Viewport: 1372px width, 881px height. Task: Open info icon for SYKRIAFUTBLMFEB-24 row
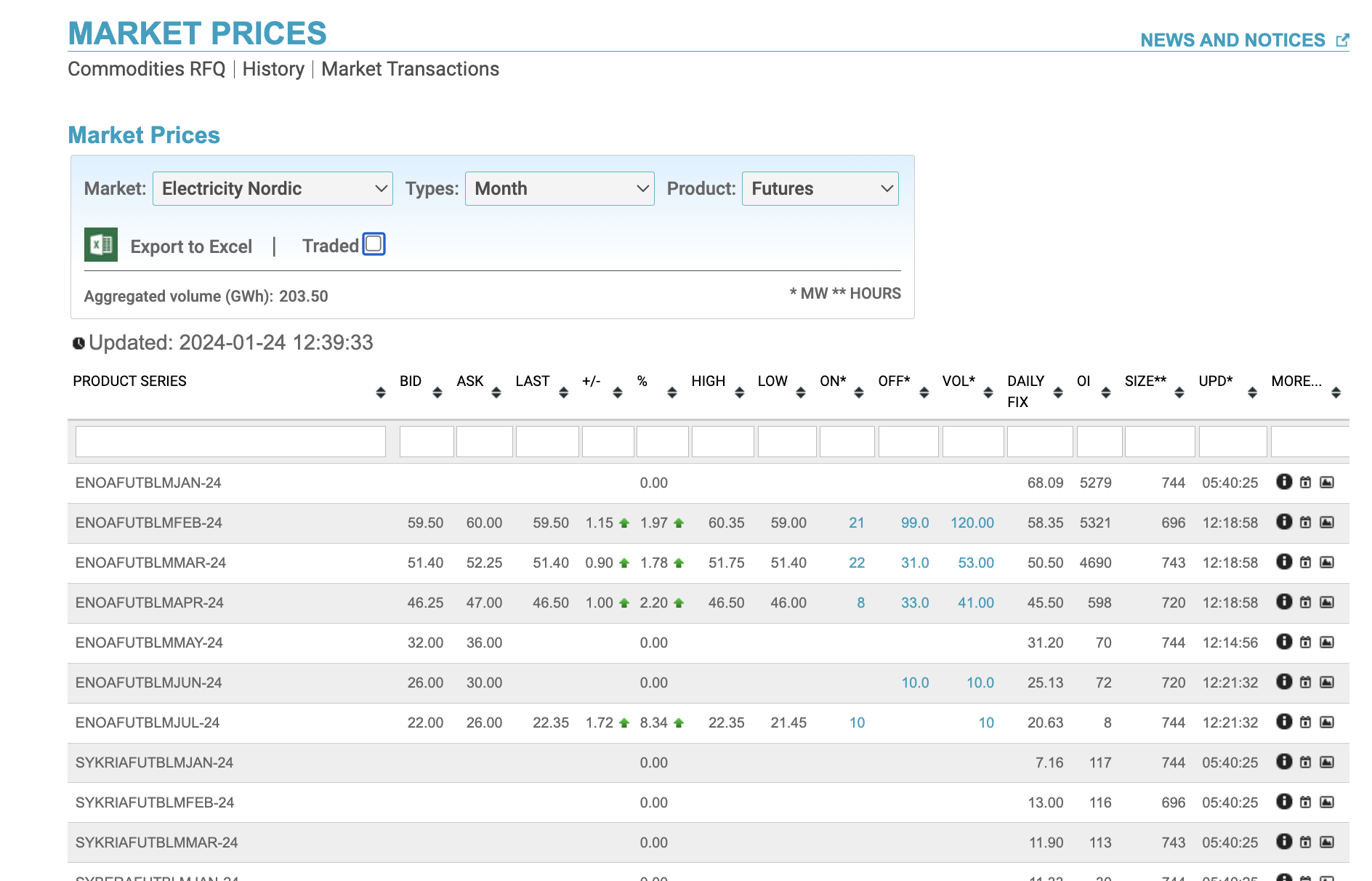tap(1284, 802)
